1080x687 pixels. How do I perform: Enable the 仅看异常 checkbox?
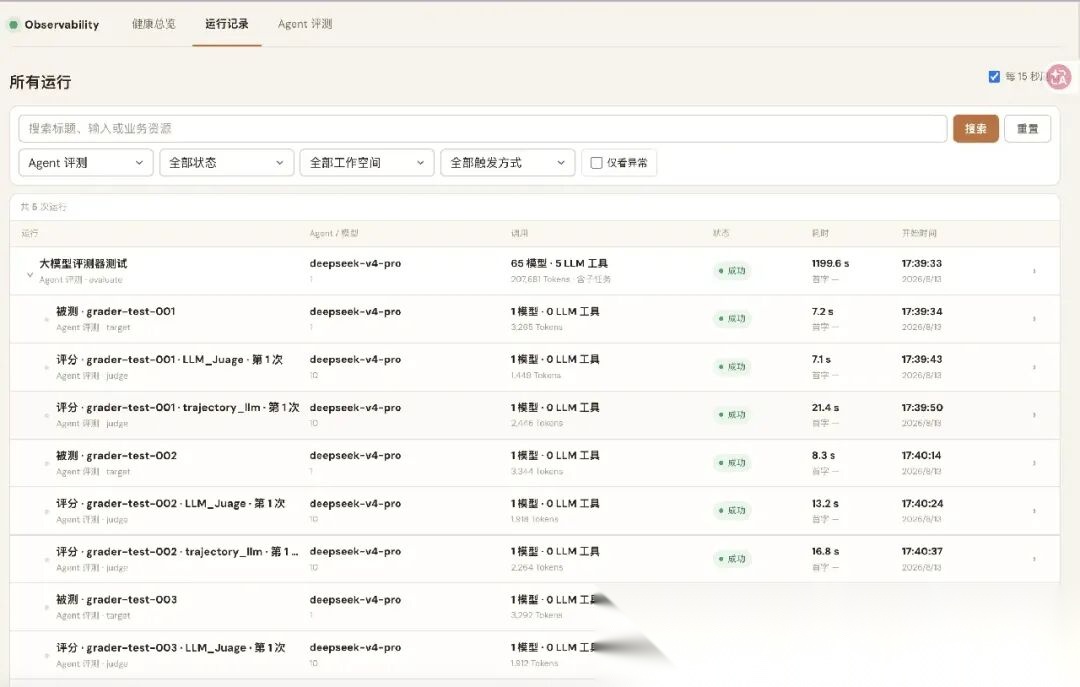[596, 163]
